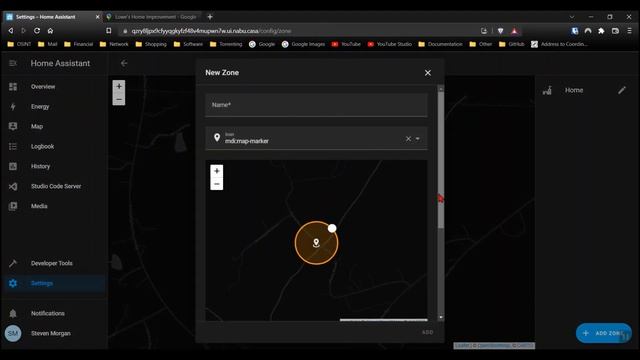Open the Mail bookmarks folder
640x360 pixels.
[x=48, y=44]
